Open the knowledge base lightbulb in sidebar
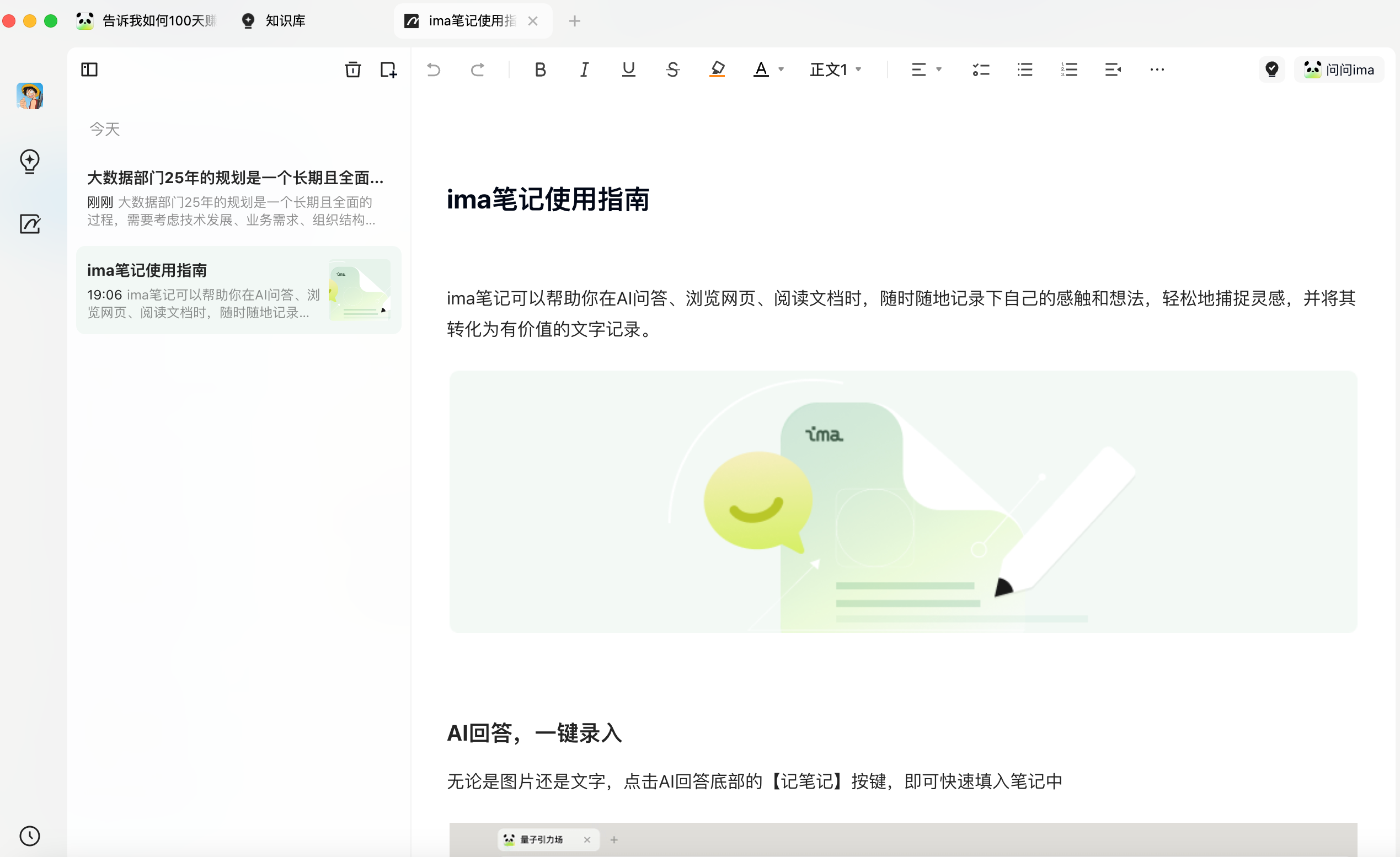1400x857 pixels. pyautogui.click(x=30, y=161)
